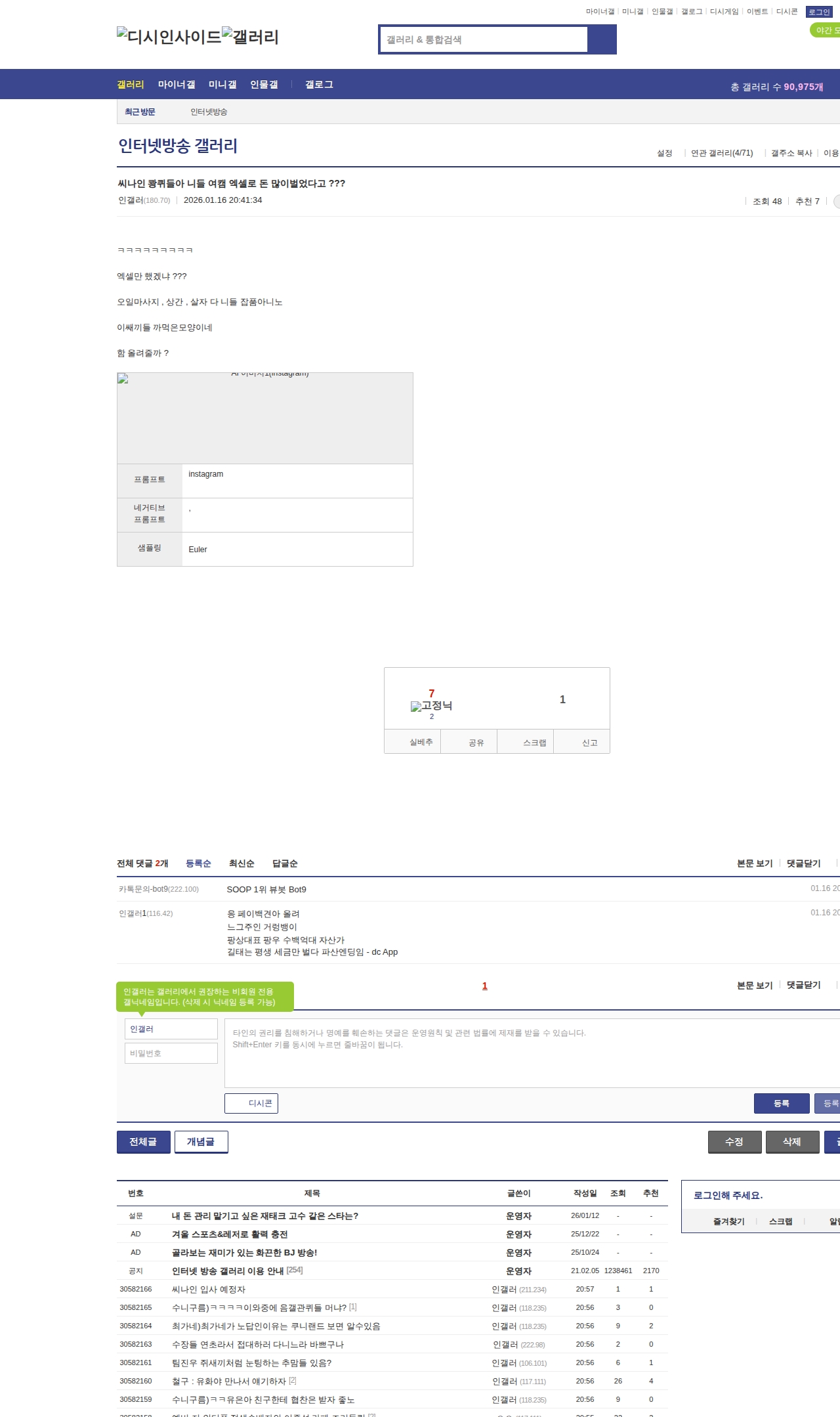
Task: Click the 신고 report button
Action: click(582, 742)
